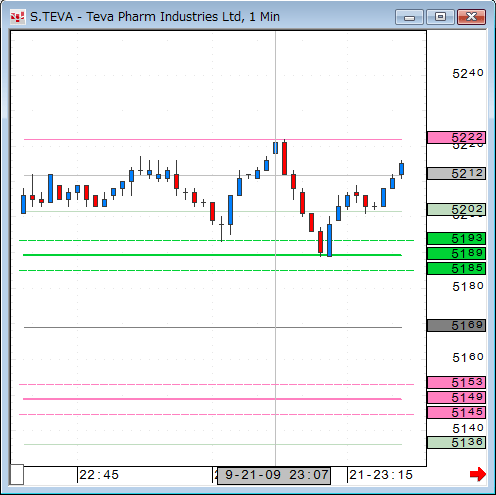Maximize the S.TEVA chart window
Screen dimensions: 496x495
(x=440, y=17)
